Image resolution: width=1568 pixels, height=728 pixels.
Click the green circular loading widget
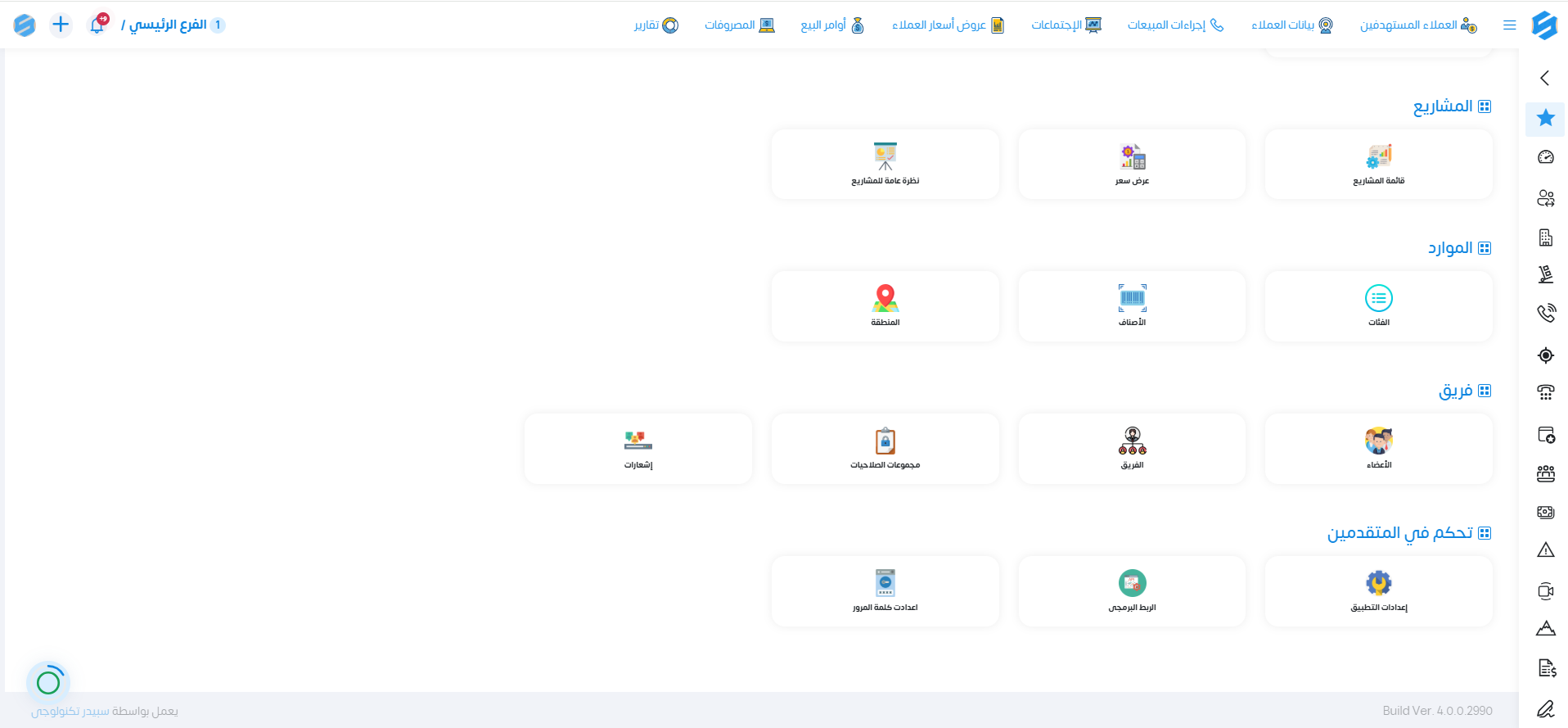click(x=48, y=681)
